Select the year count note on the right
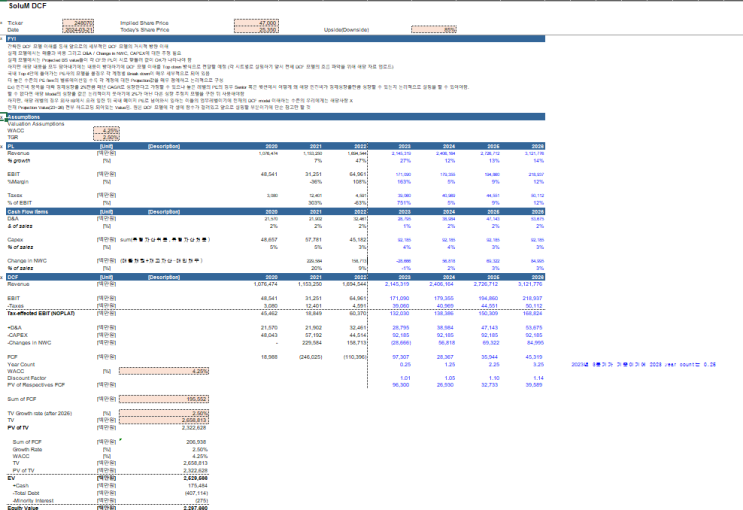Image resolution: width=743 pixels, height=510 pixels. [643, 364]
